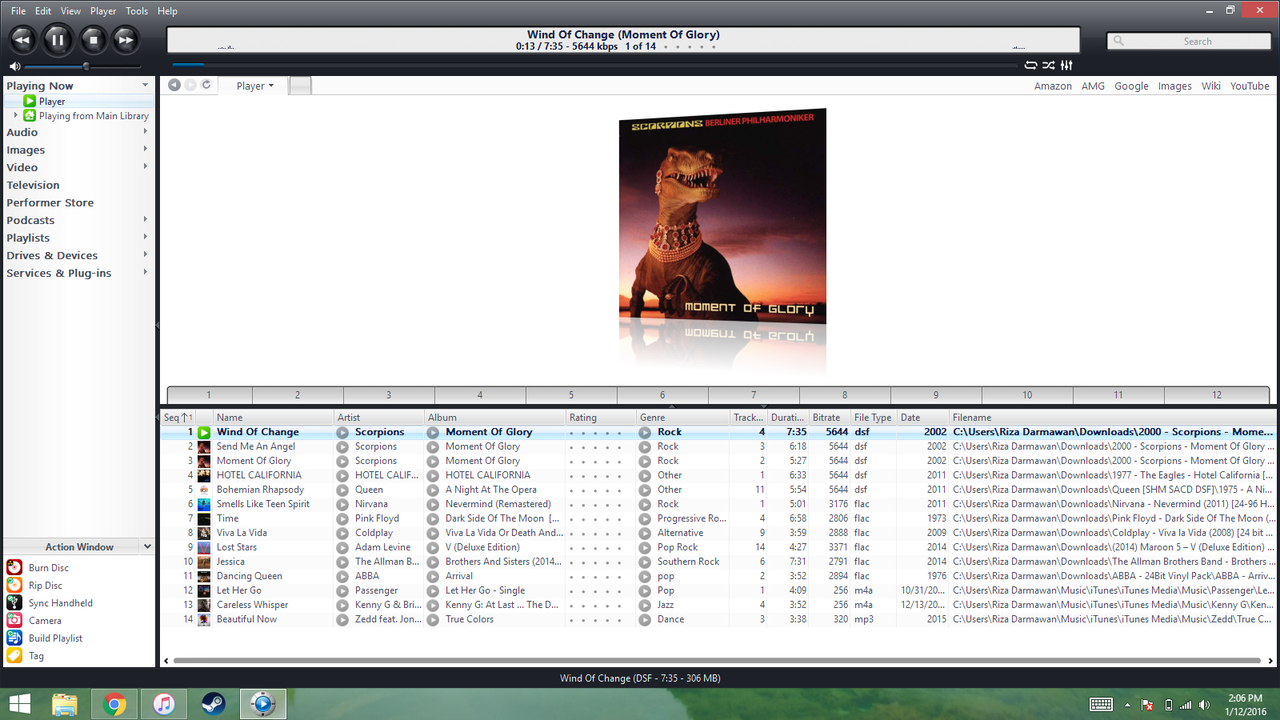This screenshot has height=720, width=1280.
Task: Open the Player view dropdown
Action: (254, 86)
